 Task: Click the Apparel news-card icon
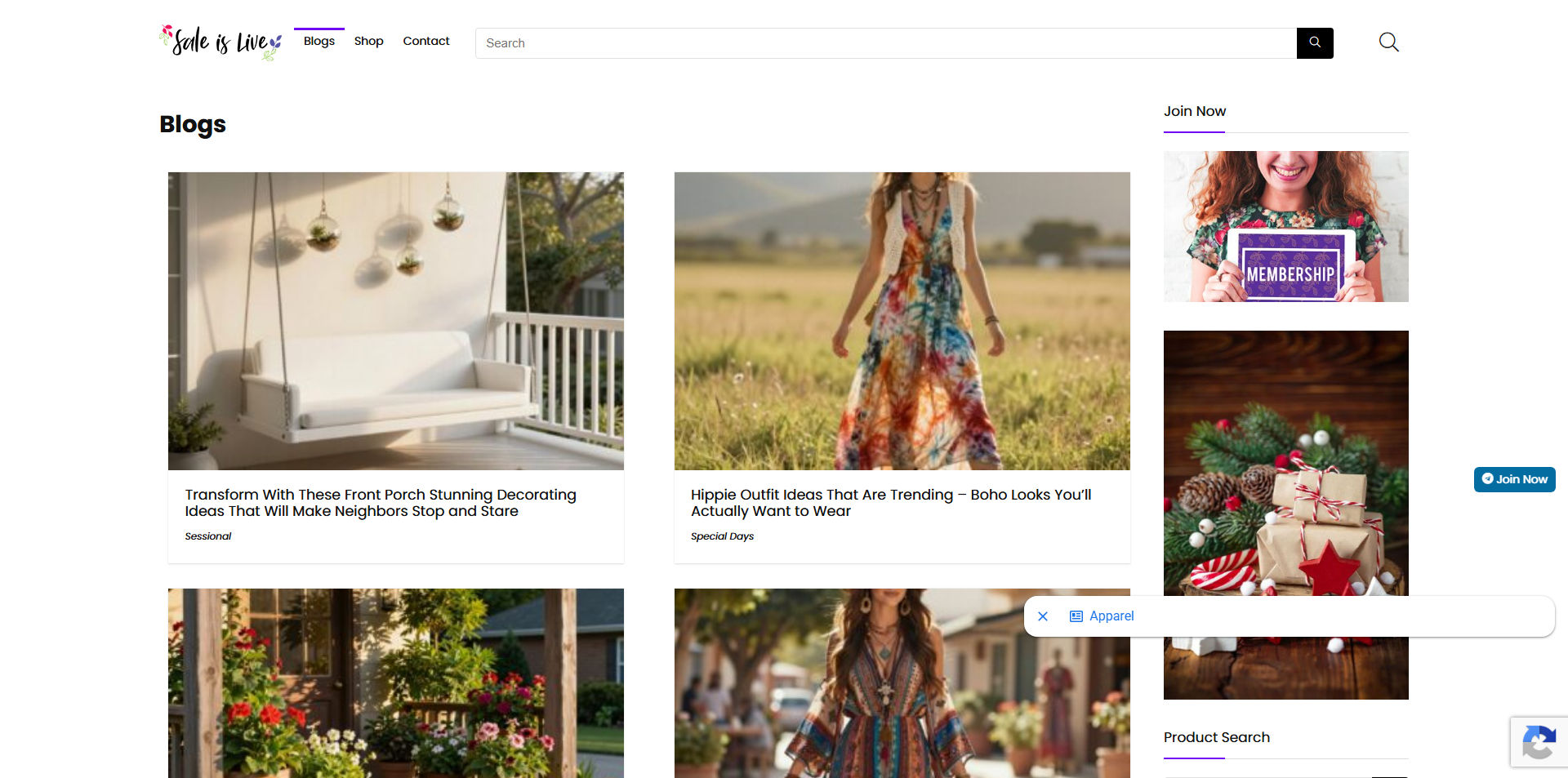click(1076, 616)
